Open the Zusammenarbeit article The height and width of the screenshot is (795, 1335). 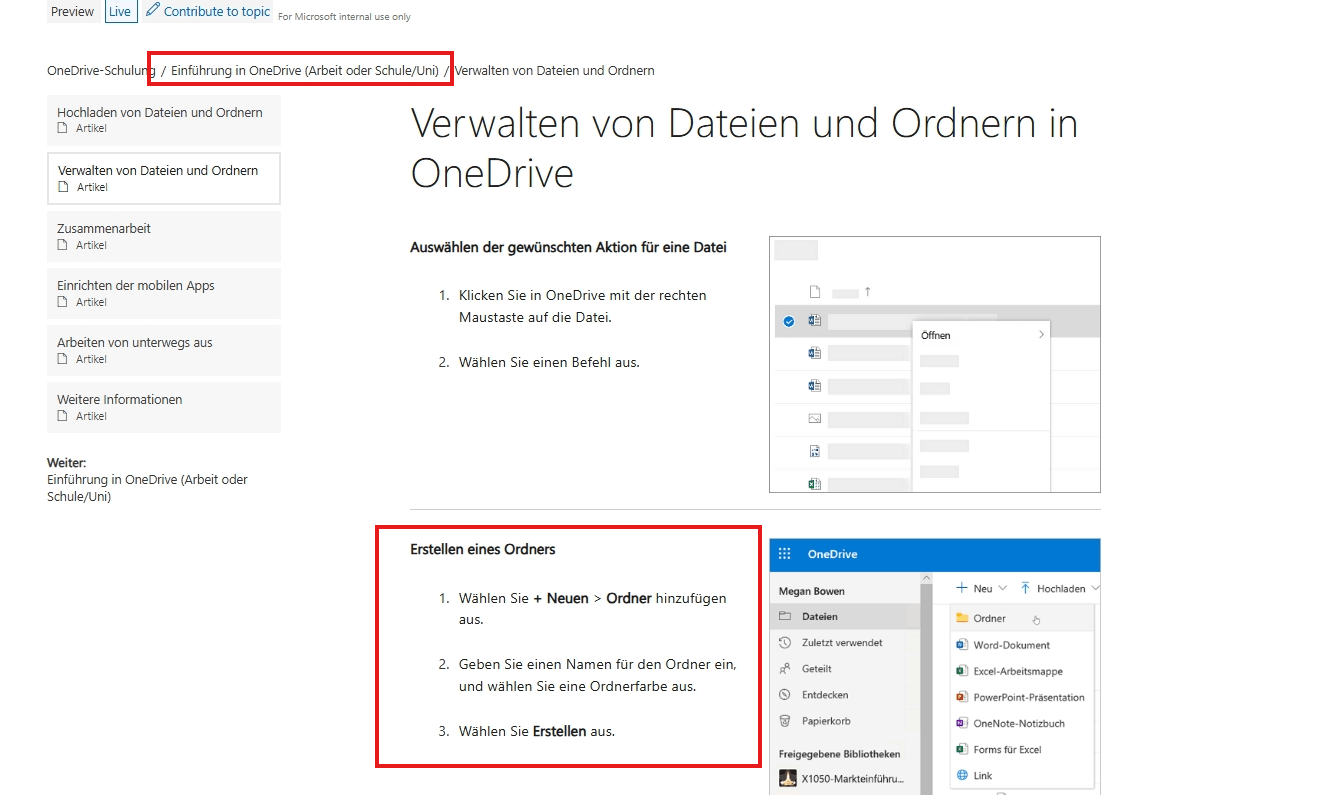pos(164,236)
